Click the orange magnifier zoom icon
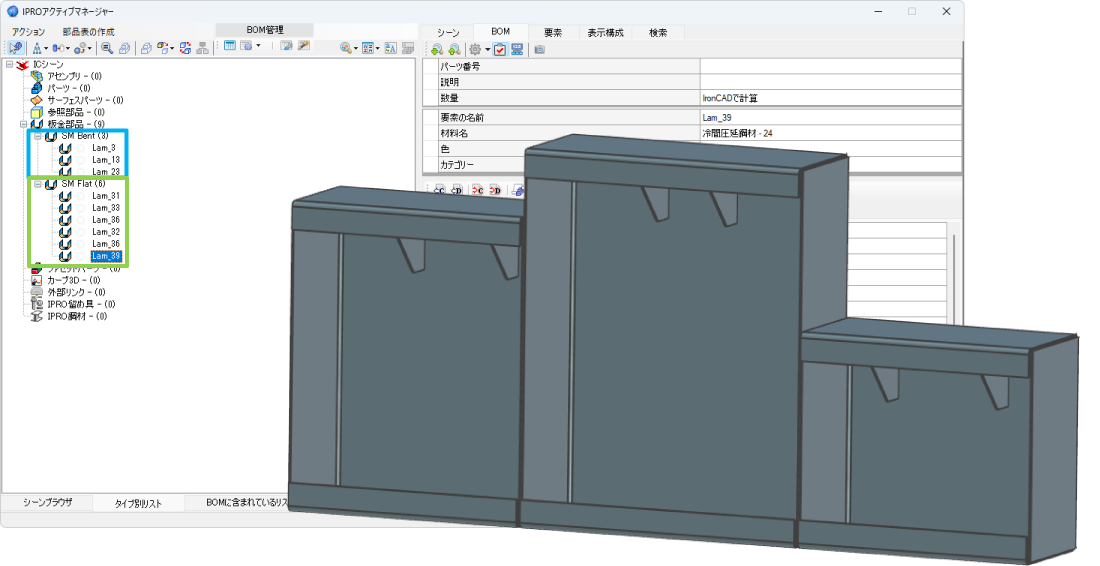1100x566 pixels. coord(345,48)
